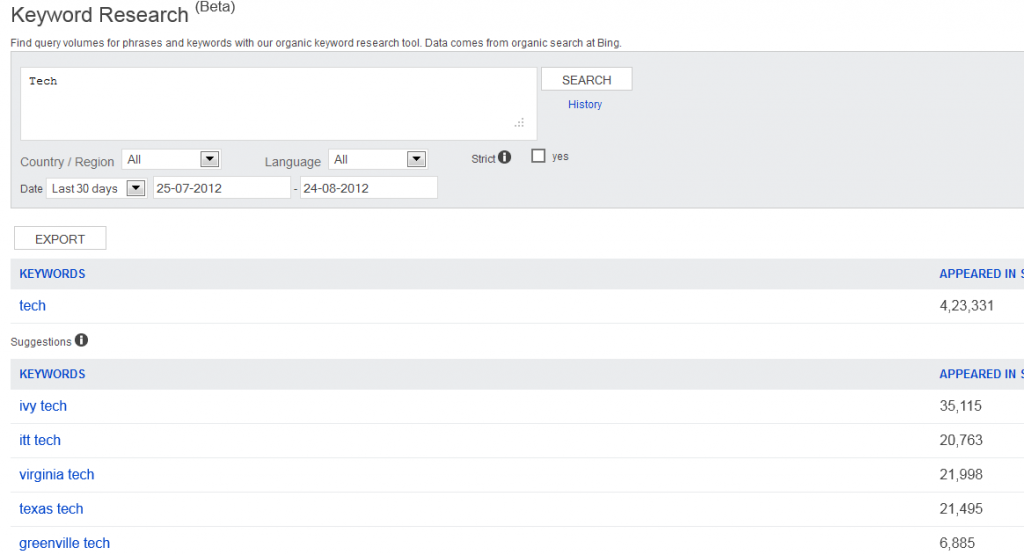Click the keyword box resize grip icon

point(519,123)
